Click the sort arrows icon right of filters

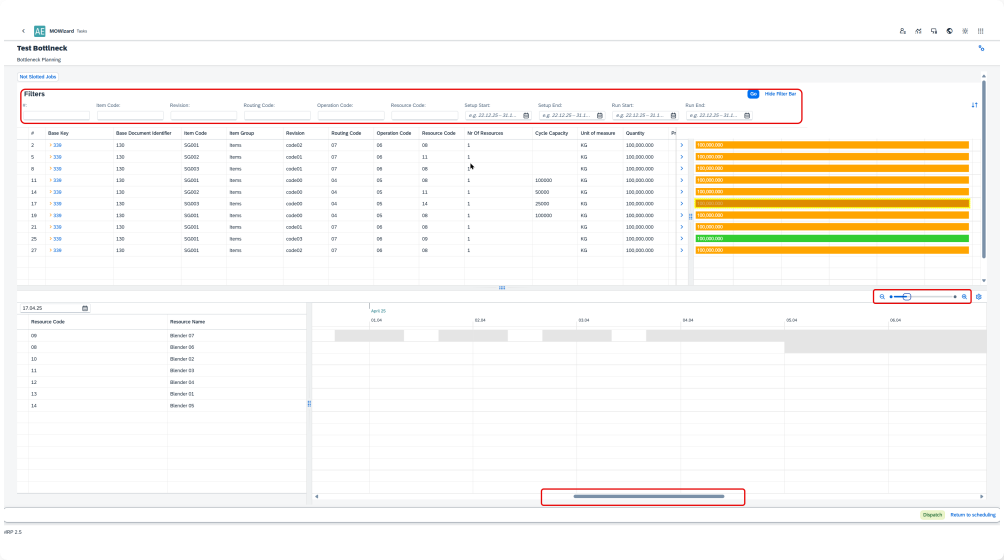click(x=975, y=104)
